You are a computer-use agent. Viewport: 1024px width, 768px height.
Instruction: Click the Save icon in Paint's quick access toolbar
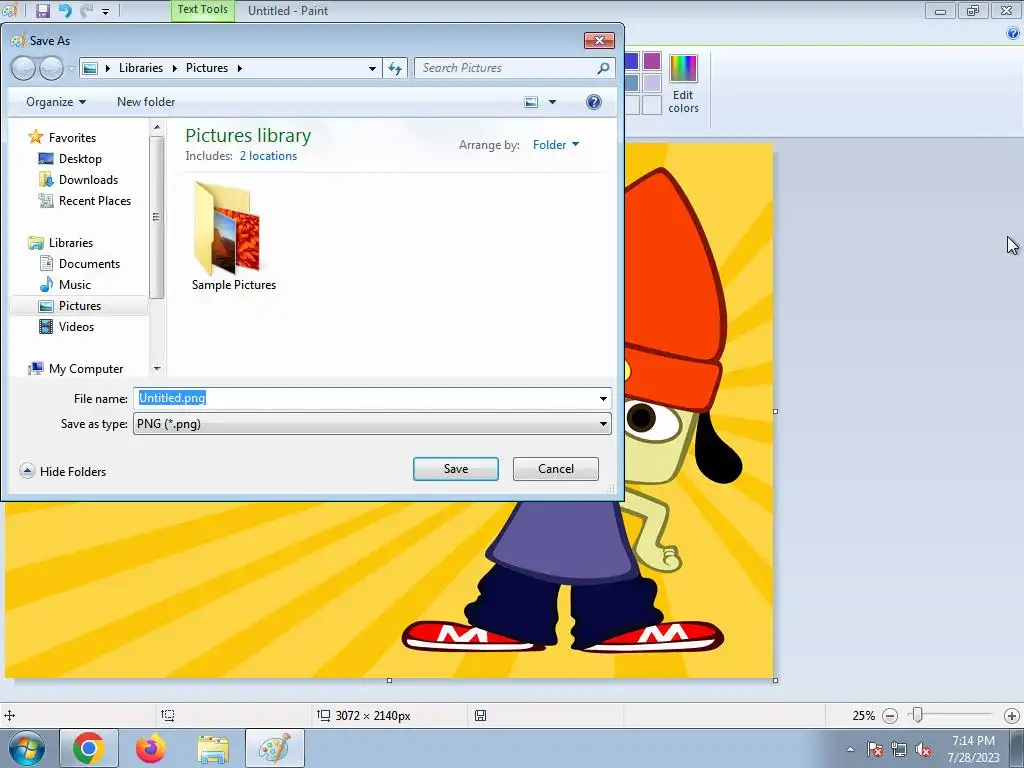click(43, 10)
